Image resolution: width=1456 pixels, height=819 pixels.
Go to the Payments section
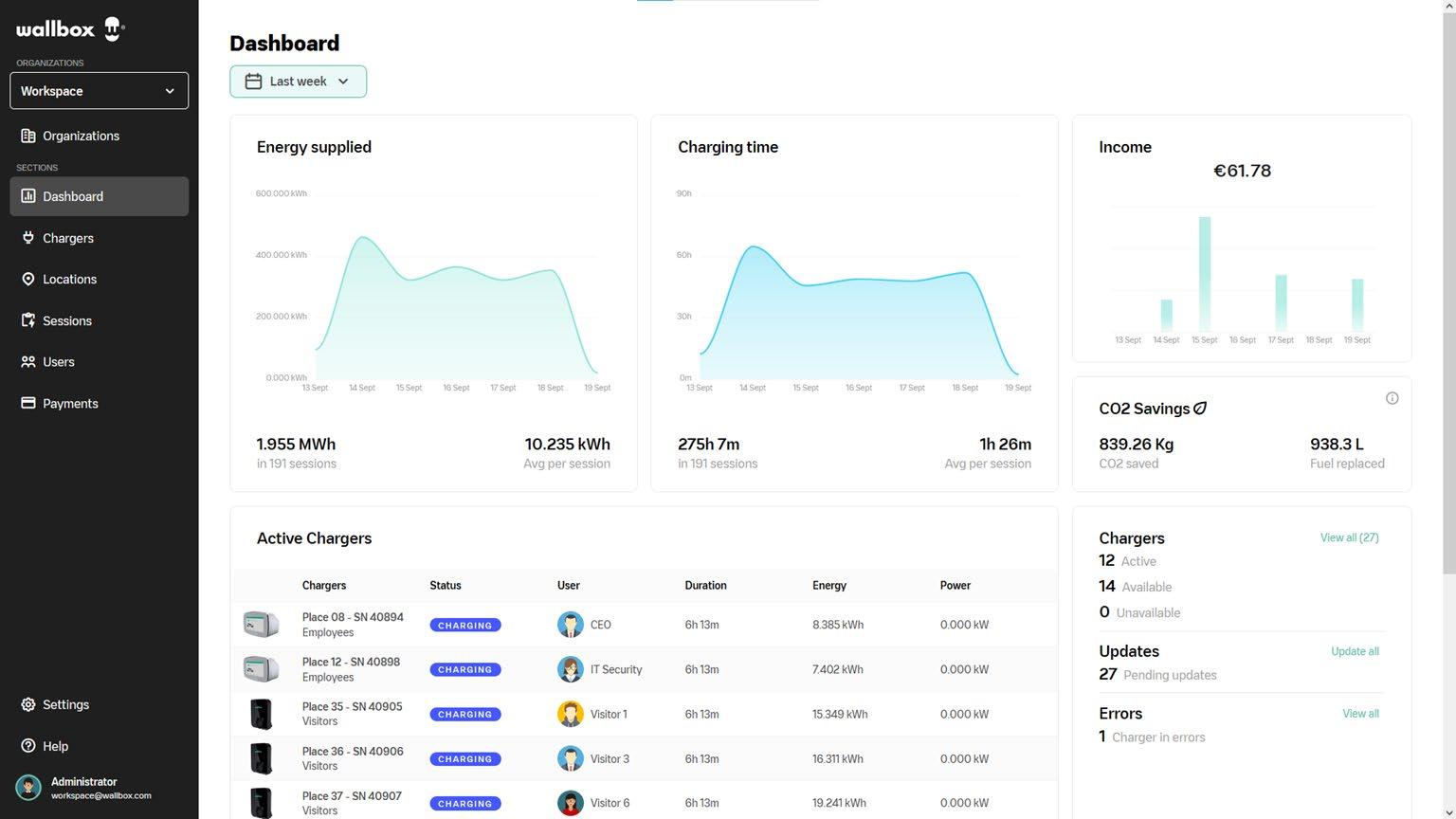[x=100, y=403]
